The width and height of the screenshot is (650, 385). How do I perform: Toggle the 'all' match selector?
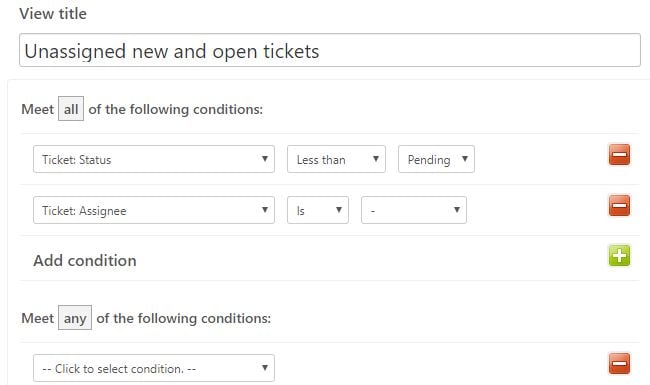click(x=71, y=109)
